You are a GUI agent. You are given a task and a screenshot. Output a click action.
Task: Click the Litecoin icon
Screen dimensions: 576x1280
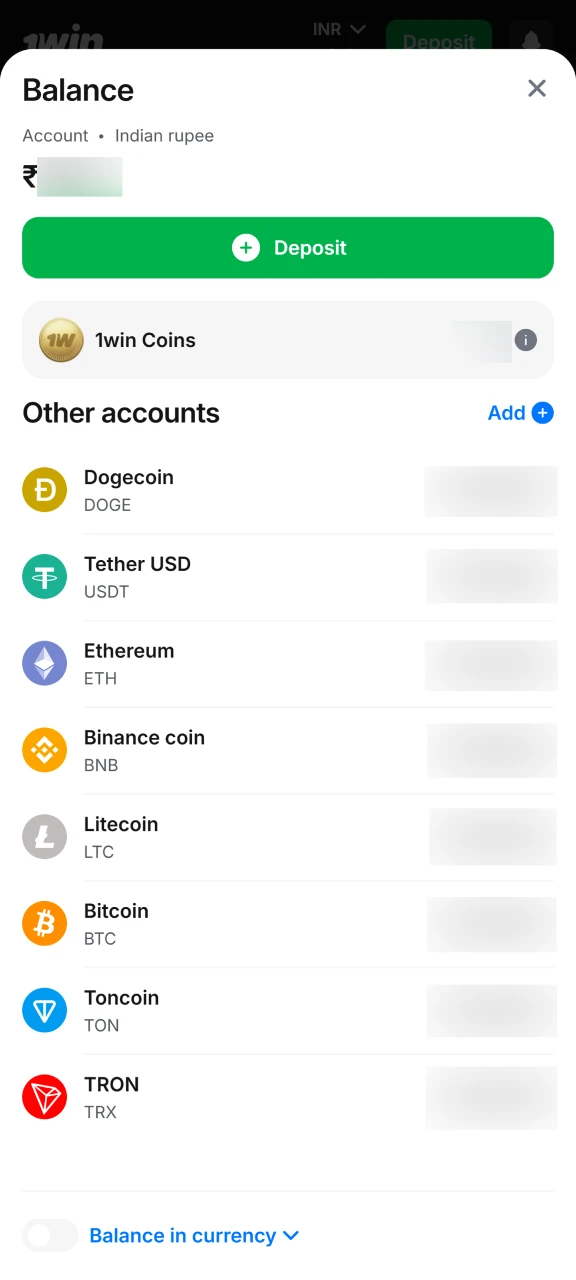[44, 837]
